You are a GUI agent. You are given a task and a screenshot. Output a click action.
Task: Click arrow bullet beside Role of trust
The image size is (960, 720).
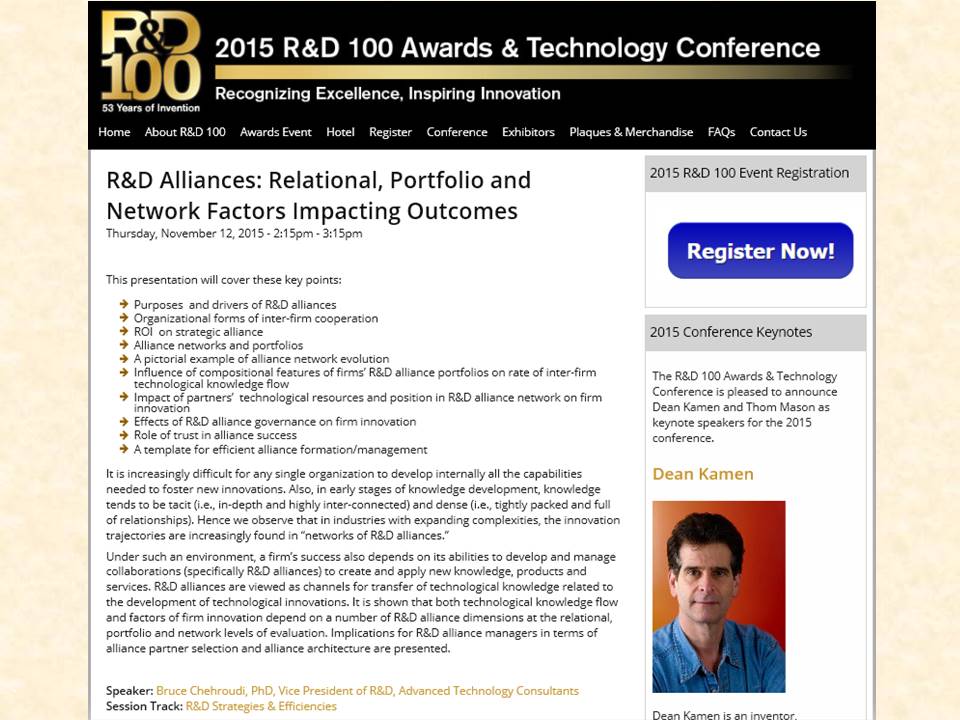point(124,435)
